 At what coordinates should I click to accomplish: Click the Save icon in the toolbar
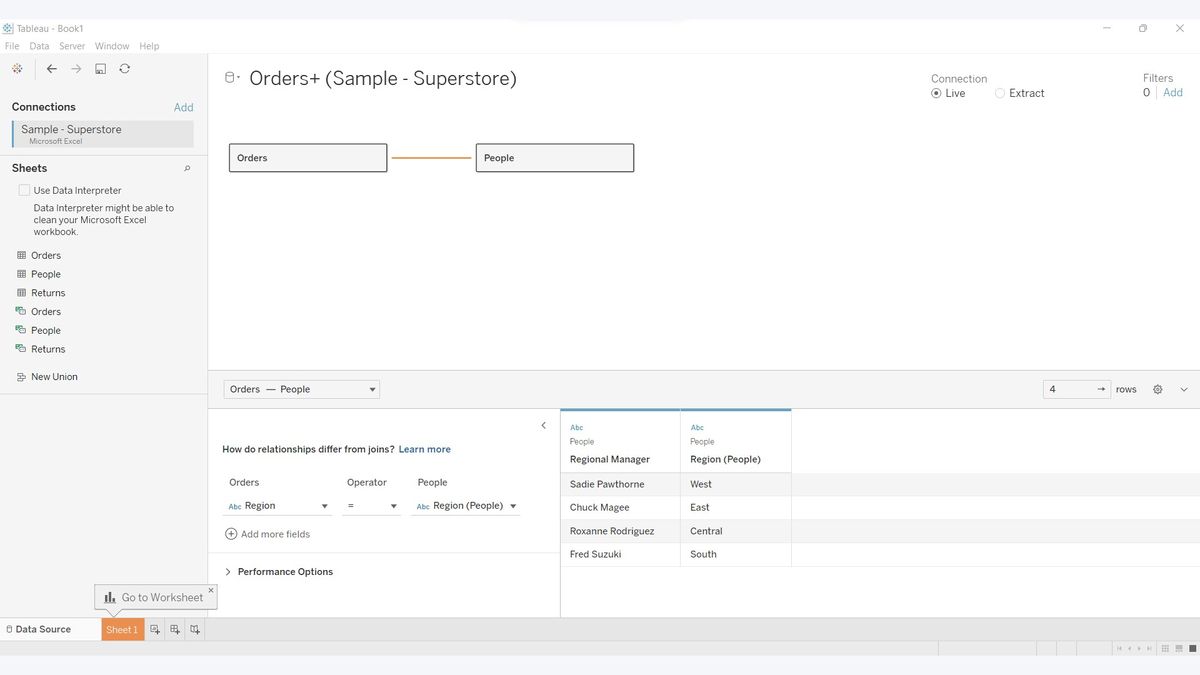point(100,68)
